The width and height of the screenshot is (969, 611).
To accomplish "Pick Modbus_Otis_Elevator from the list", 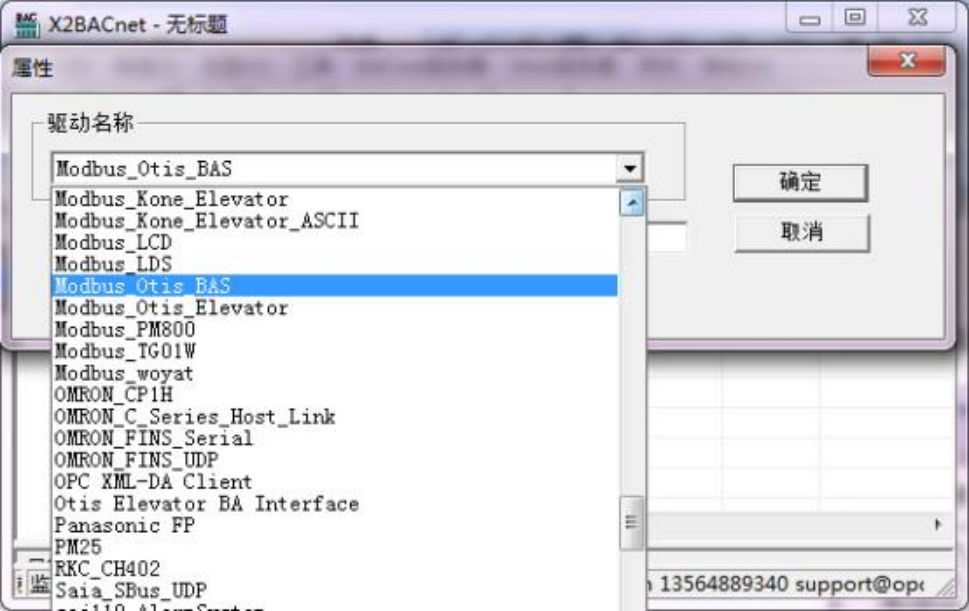I will [x=335, y=308].
